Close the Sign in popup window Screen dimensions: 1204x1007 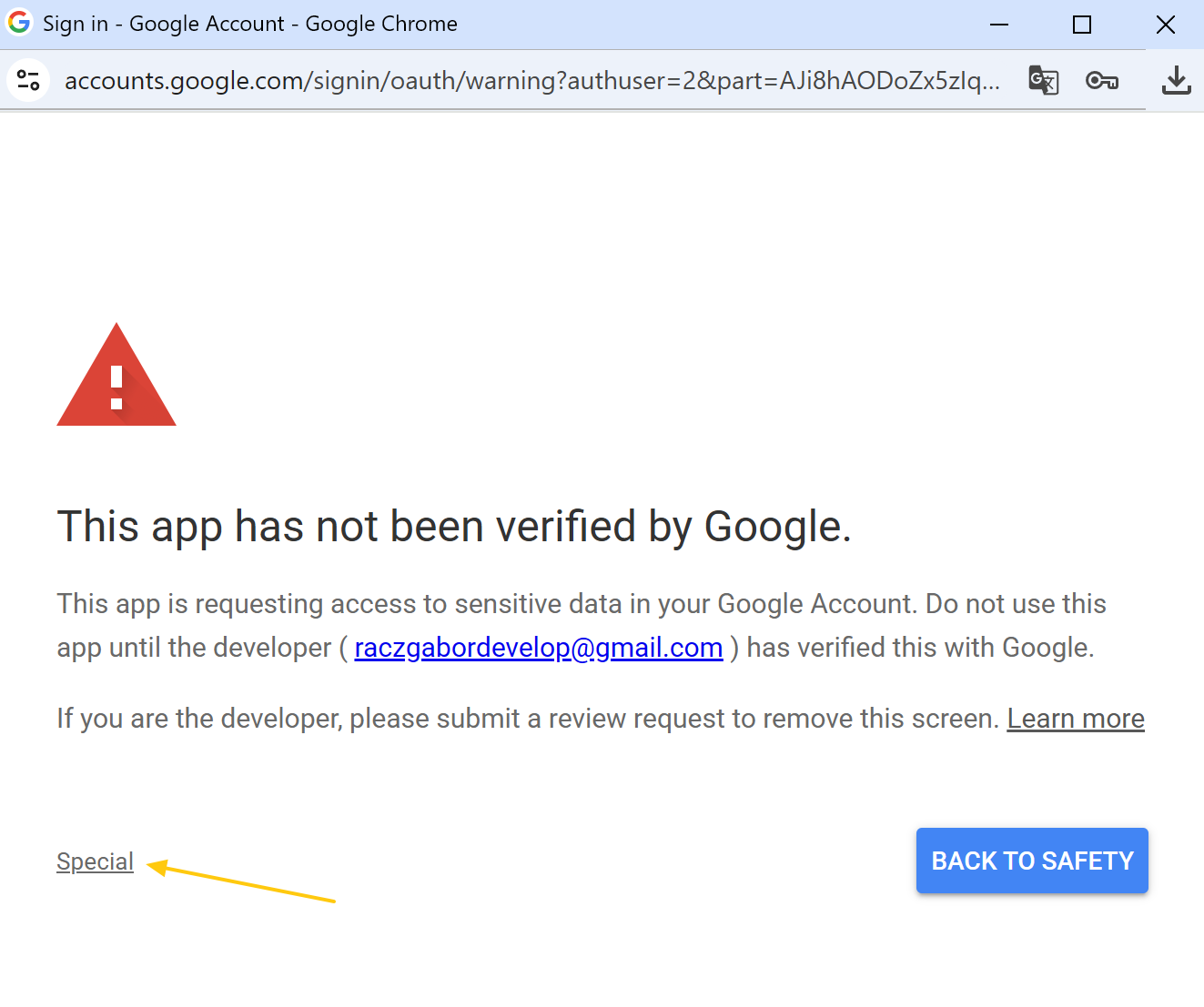(1166, 25)
